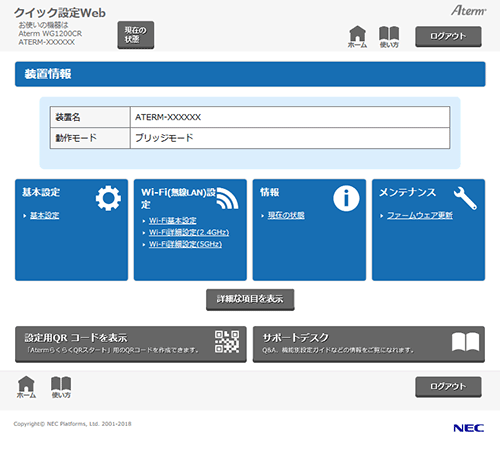The image size is (500, 451).
Task: Click 詳細な項目を表示 button
Action: [x=250, y=299]
